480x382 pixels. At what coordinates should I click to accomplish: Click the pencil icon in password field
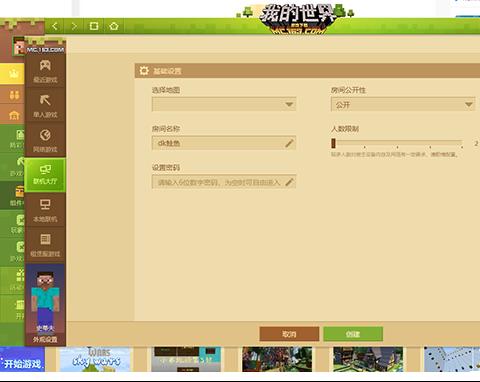[x=289, y=182]
